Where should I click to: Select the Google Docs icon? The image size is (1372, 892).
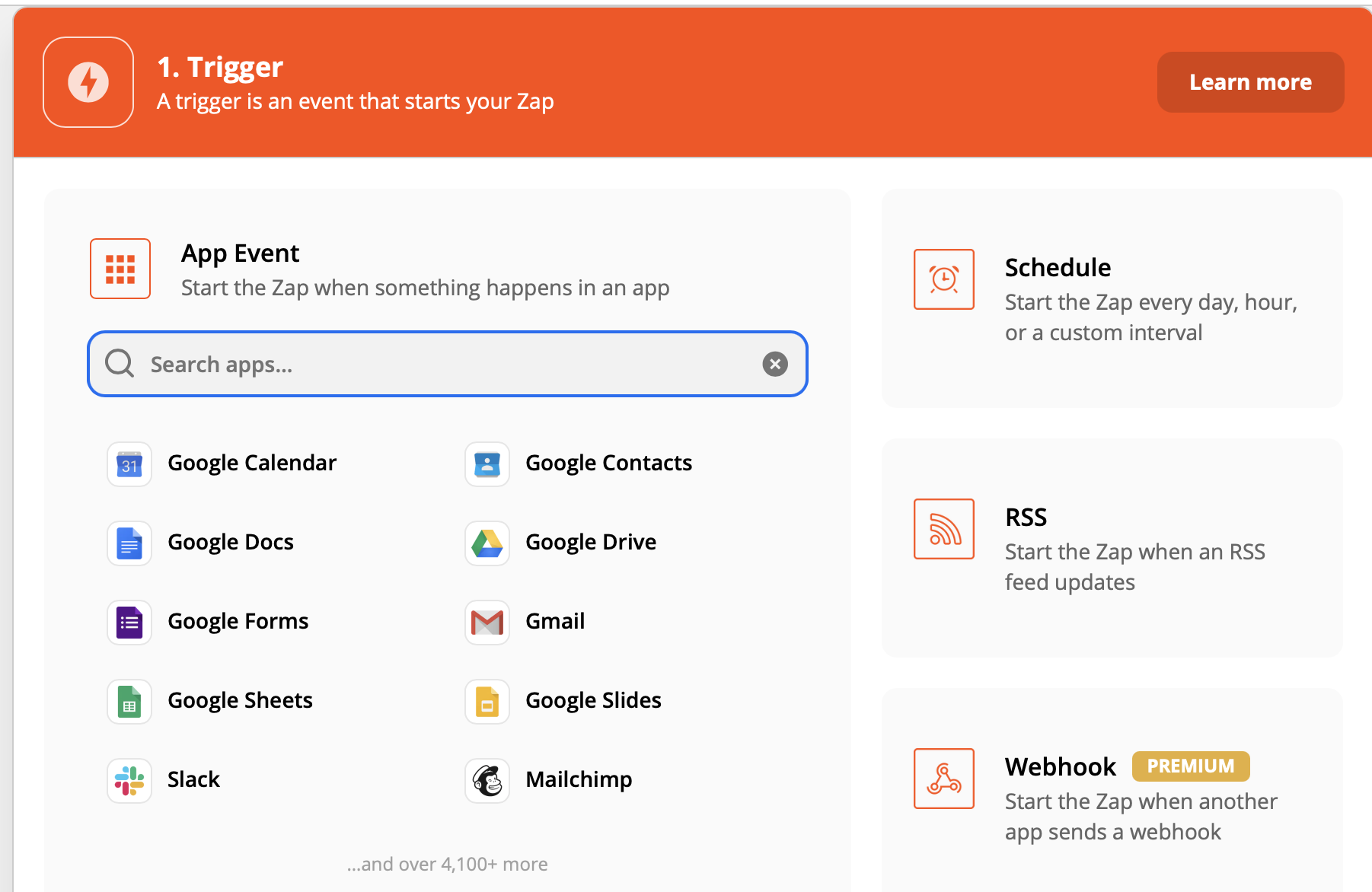129,543
